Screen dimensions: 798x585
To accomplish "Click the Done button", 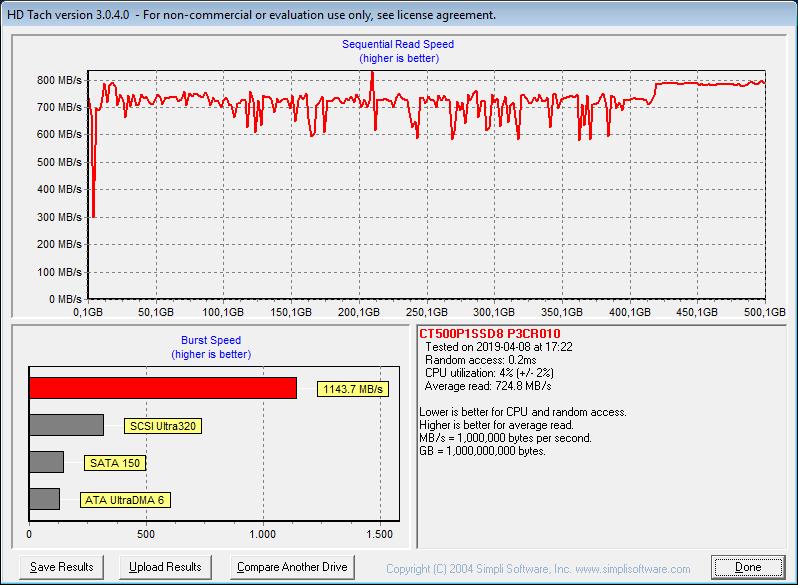I will [748, 567].
